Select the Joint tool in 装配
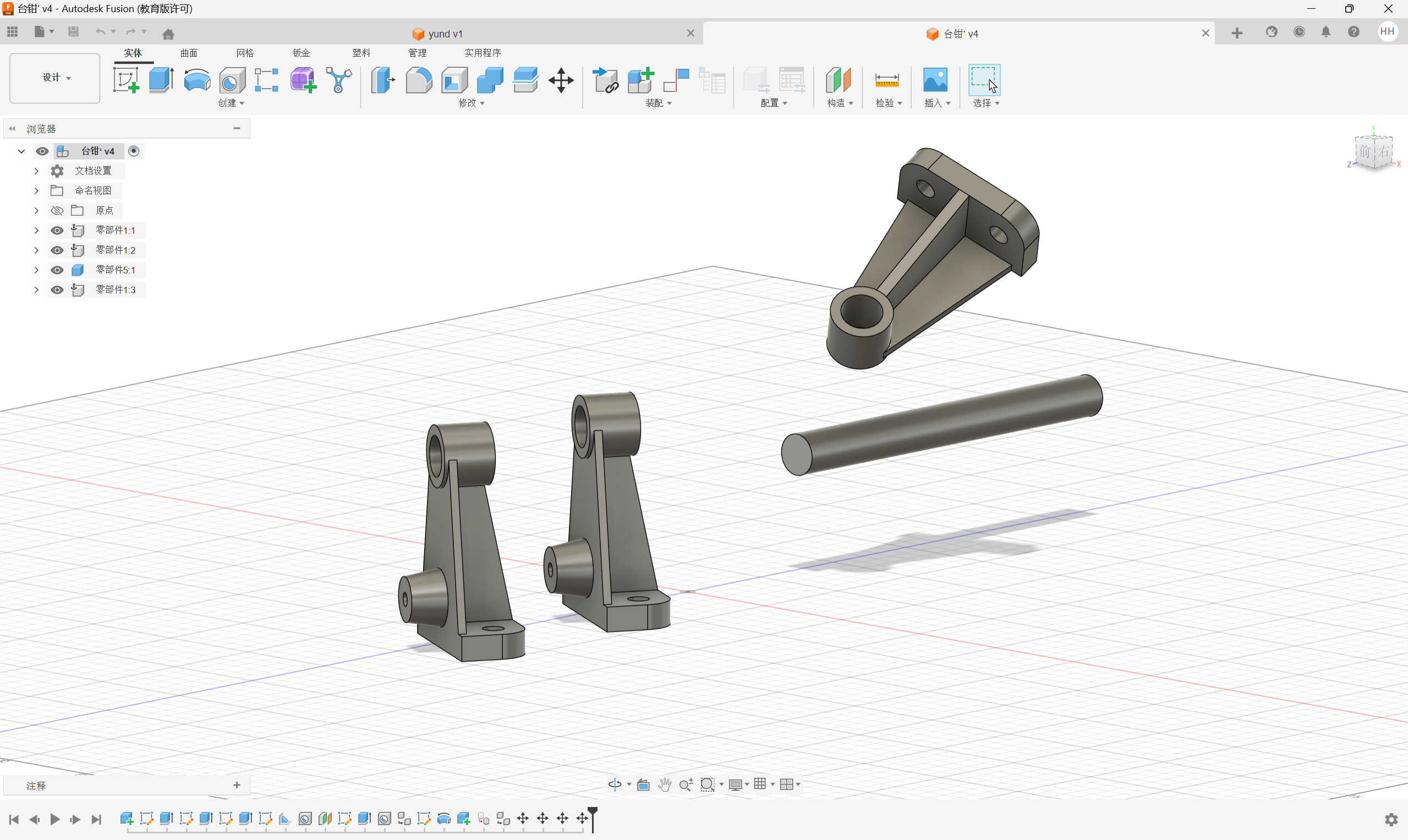The height and width of the screenshot is (840, 1408). tap(676, 80)
